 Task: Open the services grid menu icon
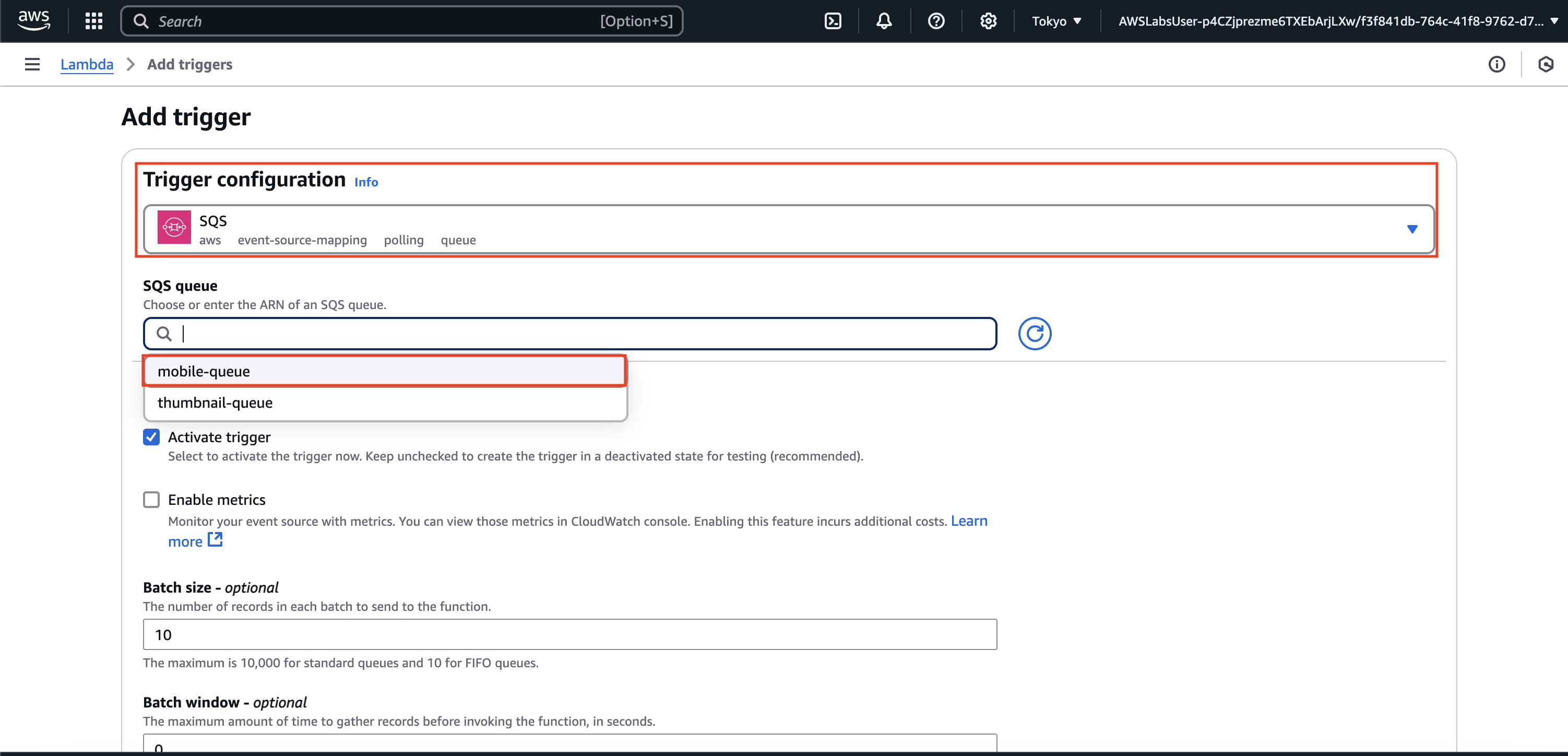pyautogui.click(x=94, y=21)
